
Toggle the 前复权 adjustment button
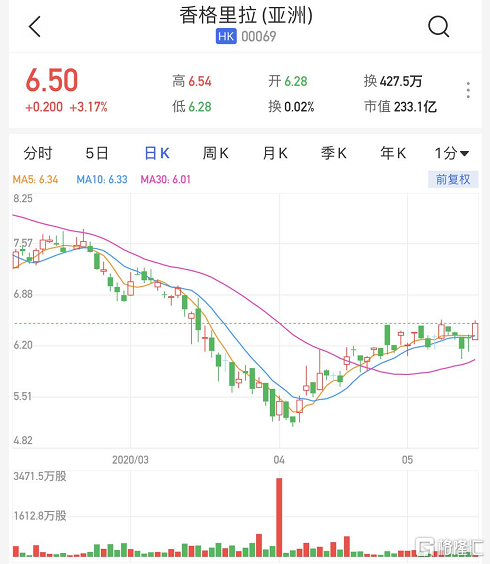click(x=453, y=179)
